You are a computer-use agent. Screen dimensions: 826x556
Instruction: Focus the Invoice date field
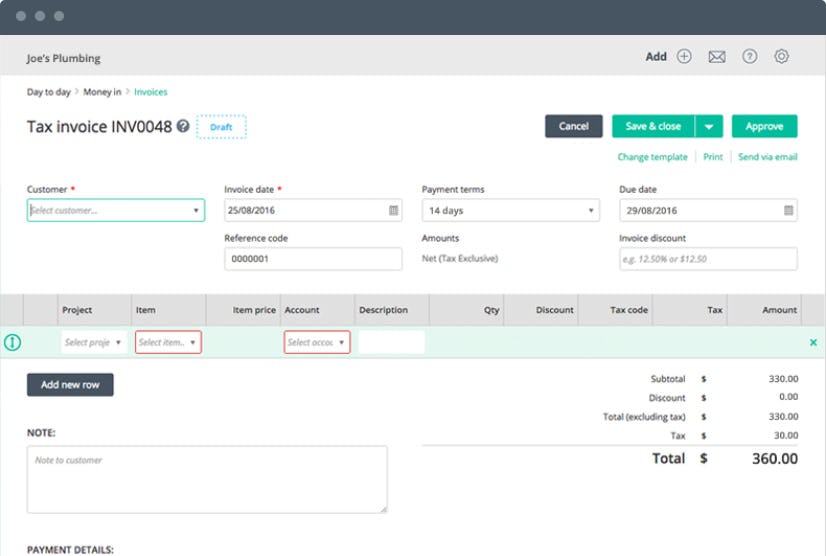pyautogui.click(x=313, y=210)
